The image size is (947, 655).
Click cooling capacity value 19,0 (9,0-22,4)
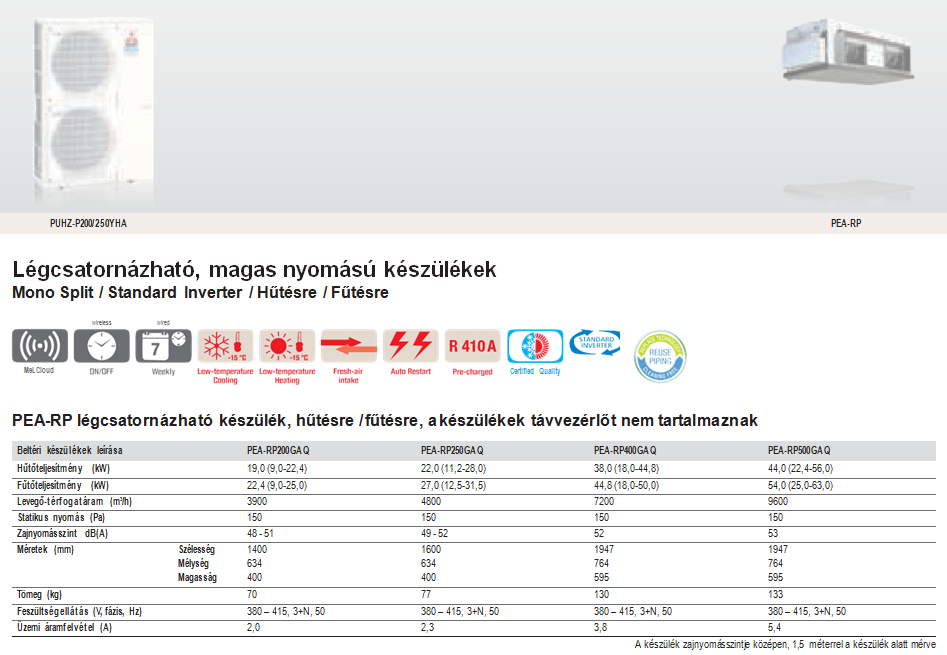click(277, 468)
